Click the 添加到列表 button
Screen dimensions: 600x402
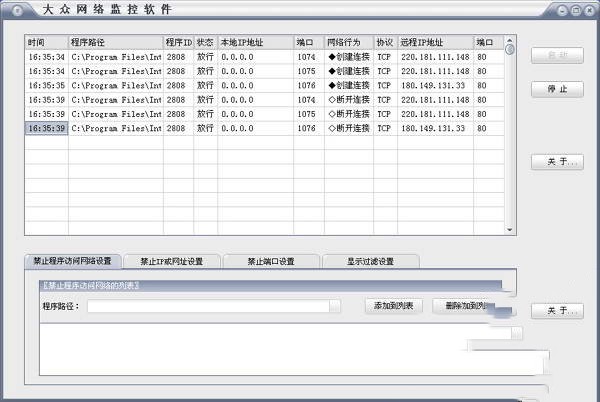pyautogui.click(x=394, y=305)
